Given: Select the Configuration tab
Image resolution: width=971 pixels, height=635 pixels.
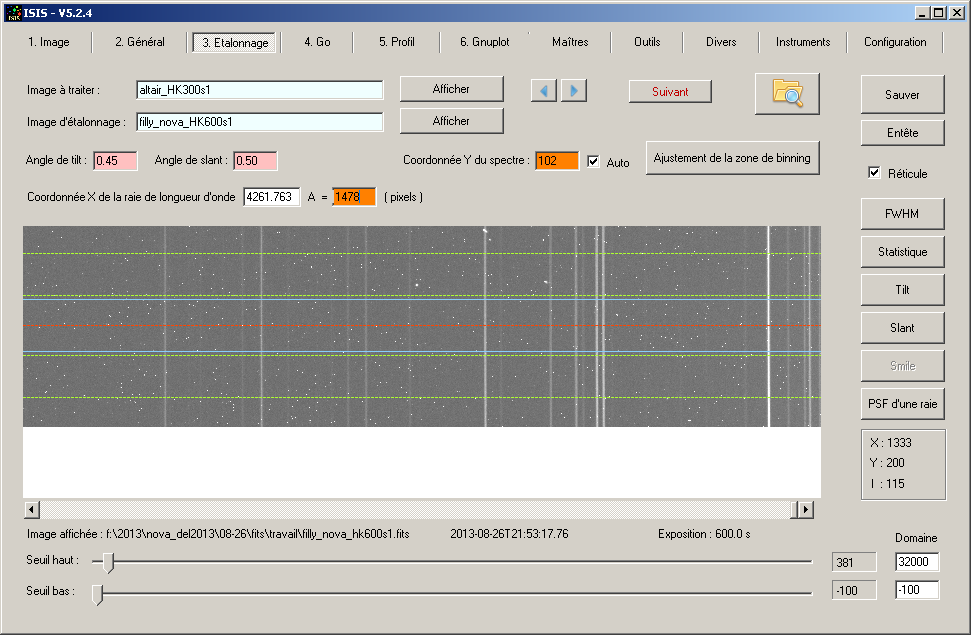Looking at the screenshot, I should click(895, 42).
